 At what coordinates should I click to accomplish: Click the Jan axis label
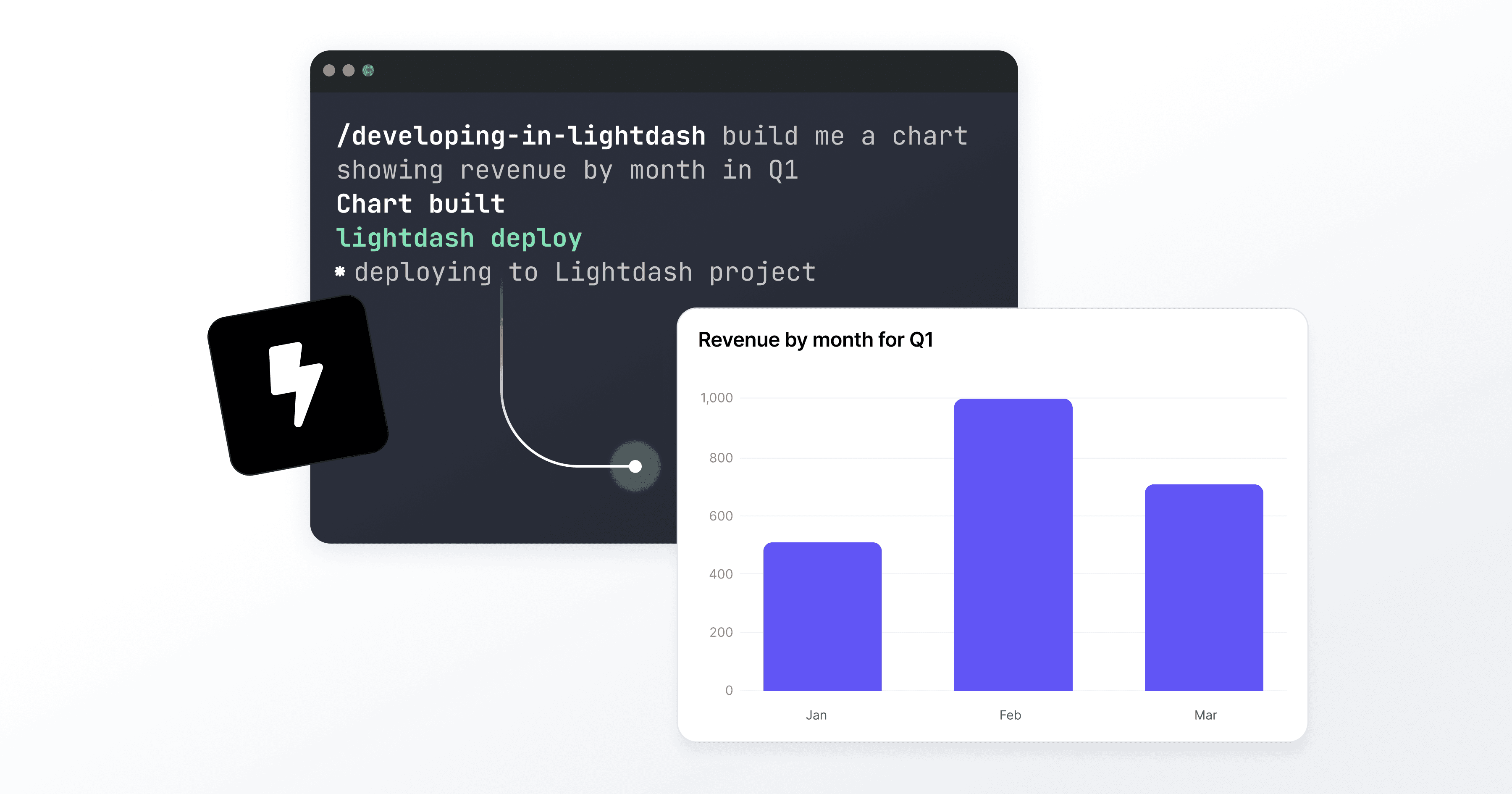tap(816, 715)
